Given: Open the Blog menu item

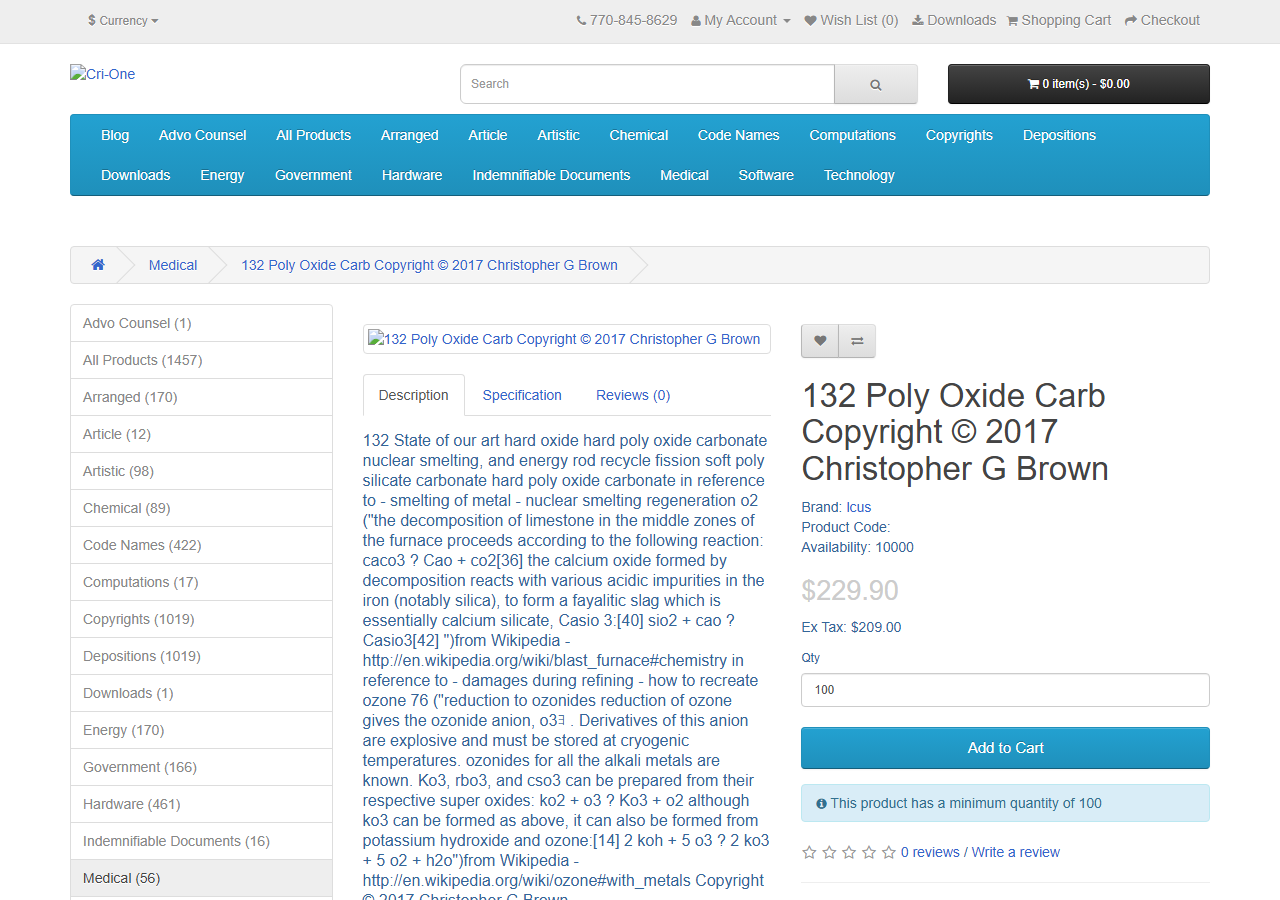Looking at the screenshot, I should click(x=115, y=135).
